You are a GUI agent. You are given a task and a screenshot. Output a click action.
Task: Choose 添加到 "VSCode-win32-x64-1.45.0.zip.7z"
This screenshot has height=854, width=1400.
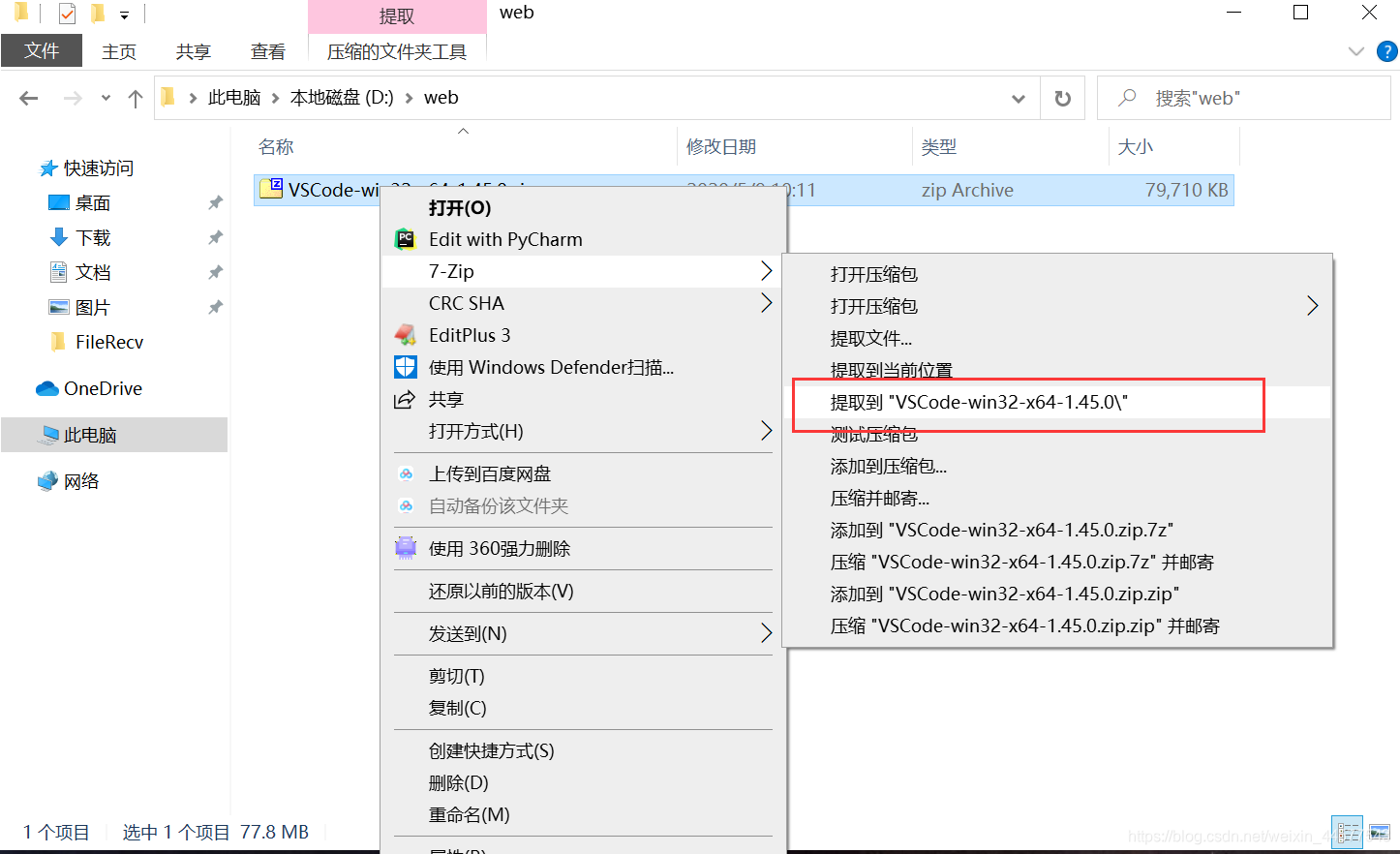click(x=1057, y=530)
